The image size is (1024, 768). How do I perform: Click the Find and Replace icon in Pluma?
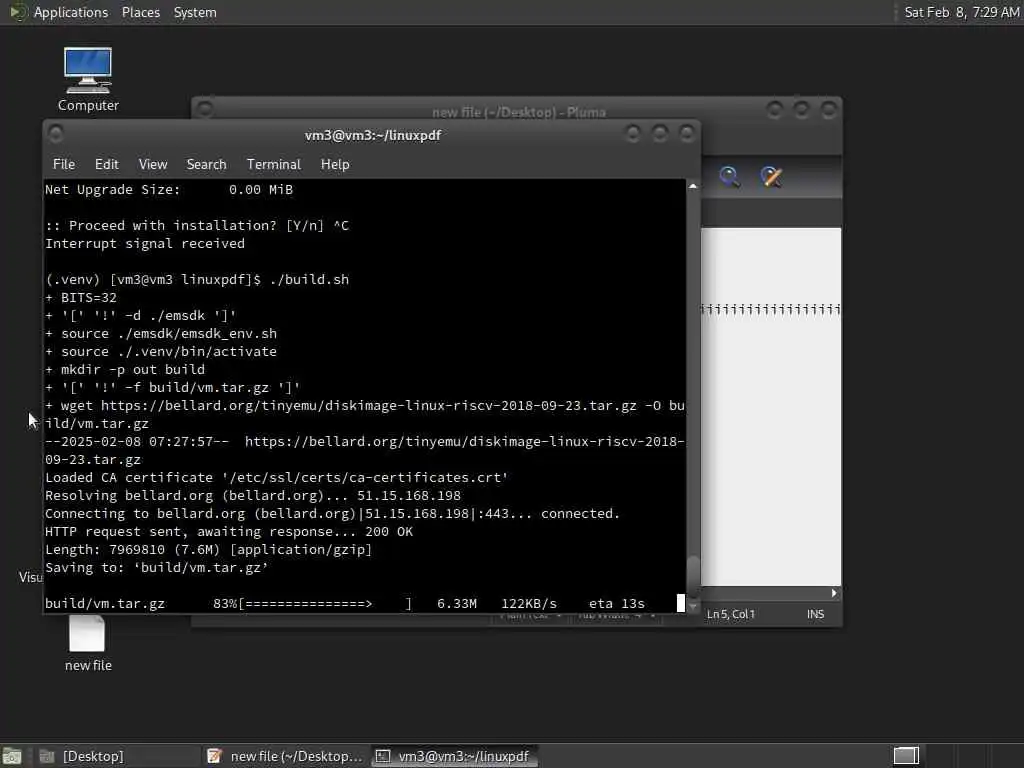click(x=771, y=177)
